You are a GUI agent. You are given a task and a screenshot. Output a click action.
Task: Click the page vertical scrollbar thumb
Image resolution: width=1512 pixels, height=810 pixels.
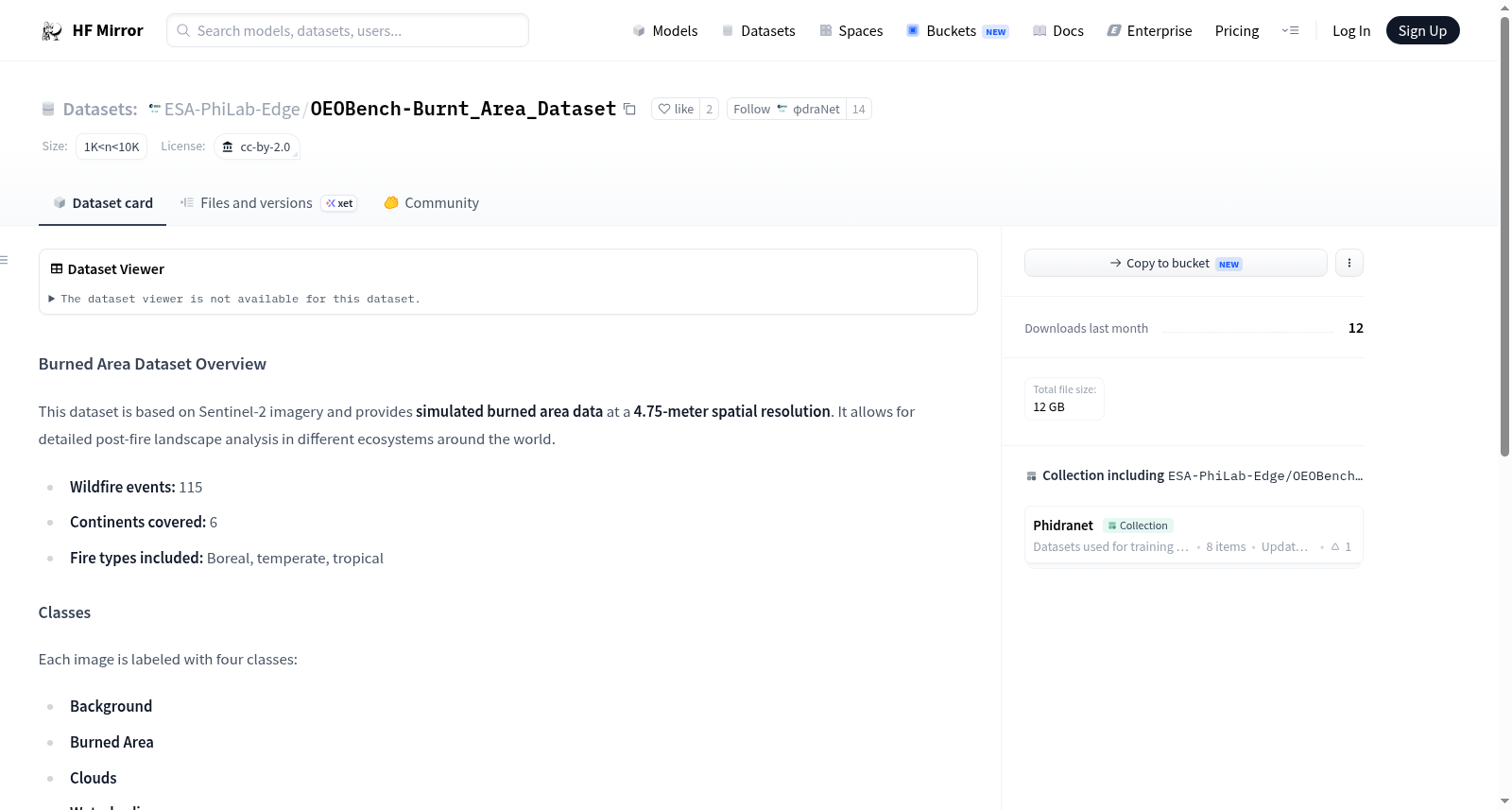point(1504,236)
